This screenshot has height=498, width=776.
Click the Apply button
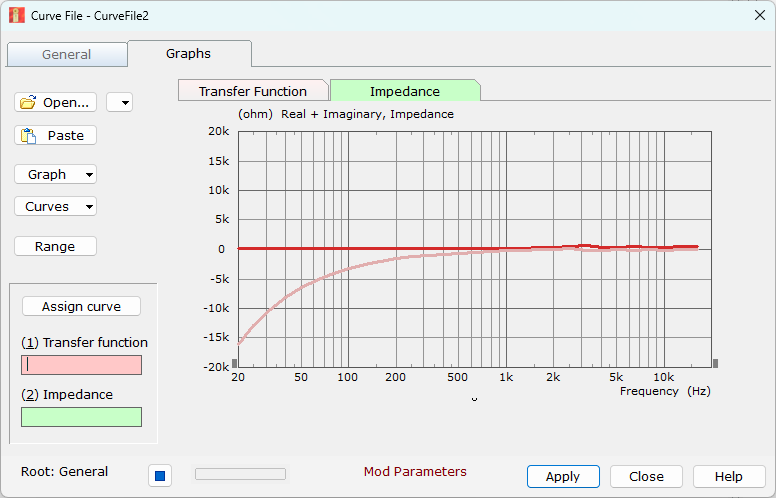tap(563, 476)
